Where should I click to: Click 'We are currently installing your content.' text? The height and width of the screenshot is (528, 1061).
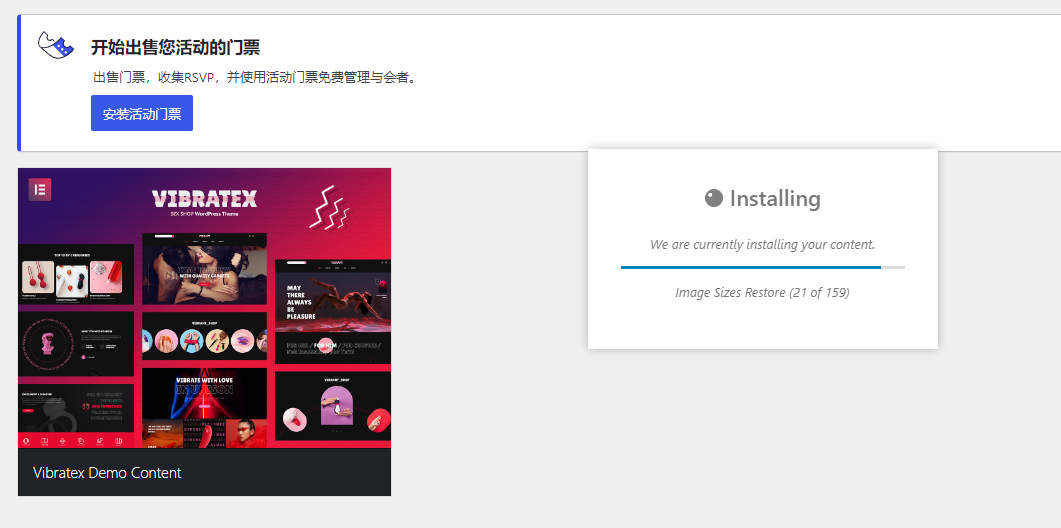763,244
